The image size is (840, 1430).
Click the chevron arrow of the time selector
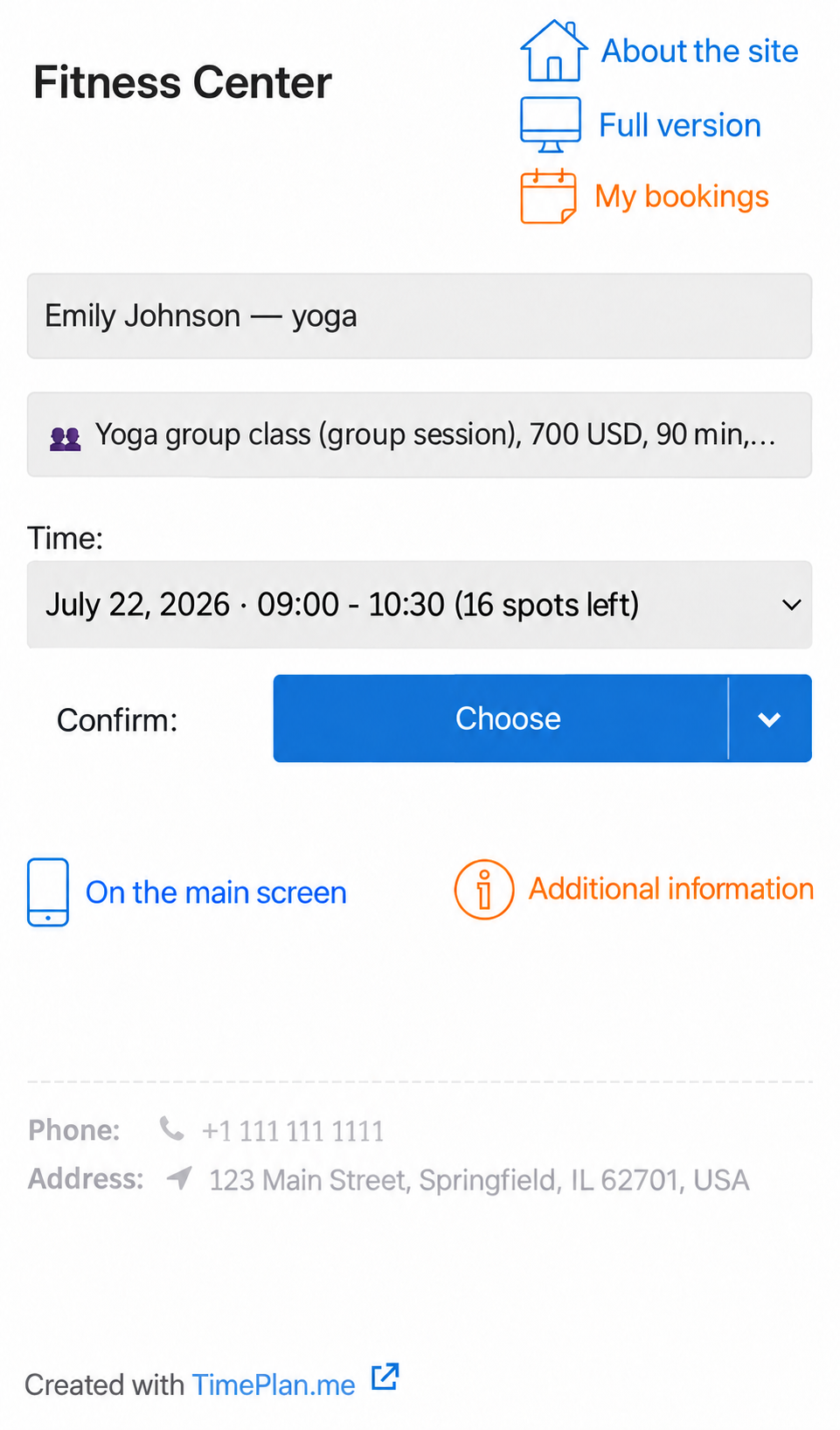pyautogui.click(x=792, y=605)
